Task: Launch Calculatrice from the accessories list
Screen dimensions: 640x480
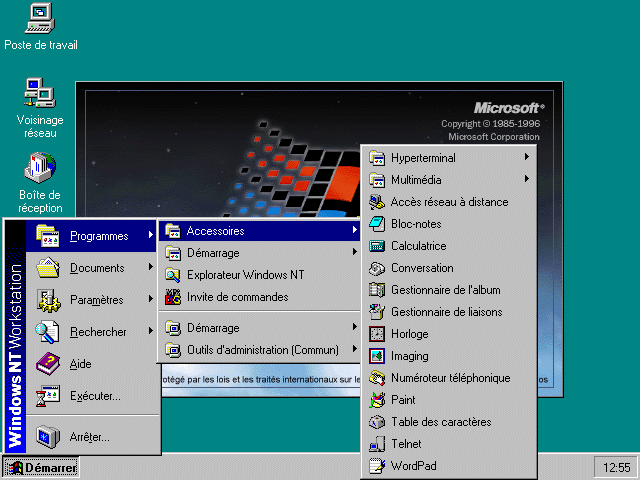Action: (418, 246)
